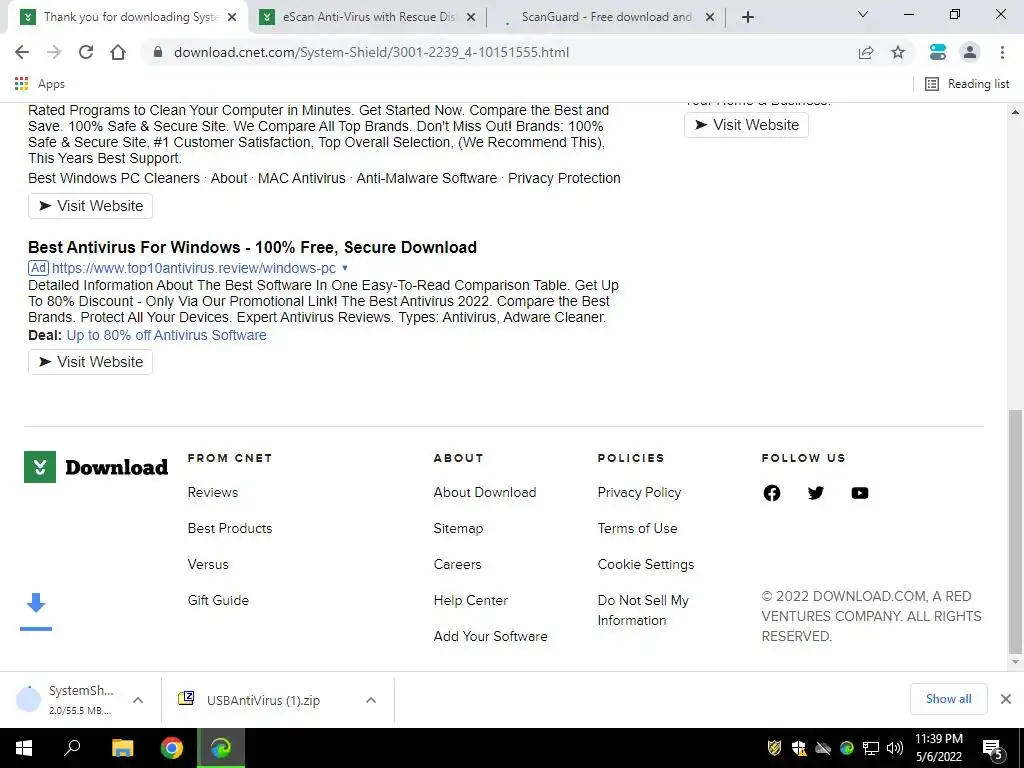Expand USBAntiVirus (1).zip options chevron

coord(371,700)
